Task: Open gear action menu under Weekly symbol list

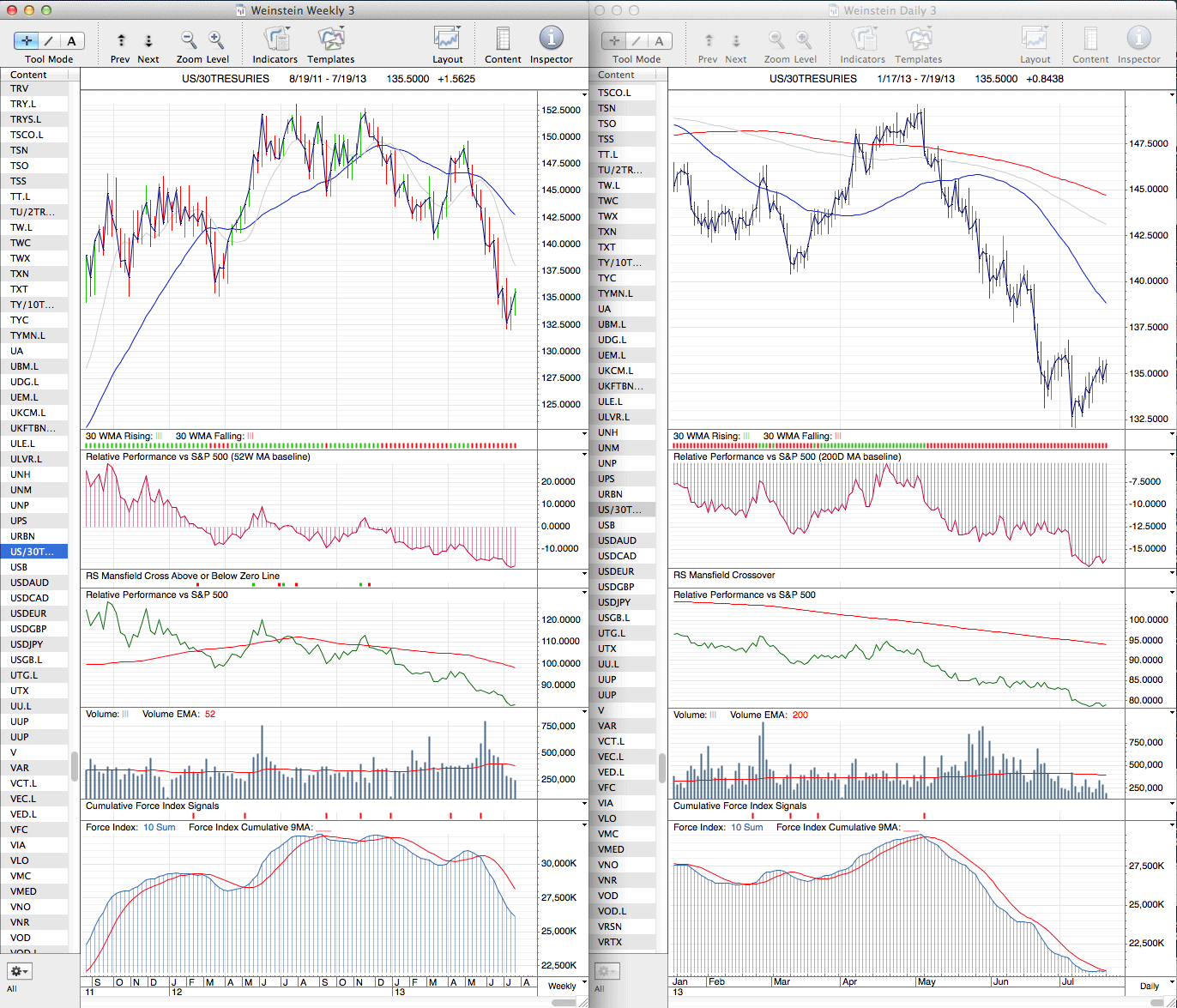Action: (x=19, y=971)
